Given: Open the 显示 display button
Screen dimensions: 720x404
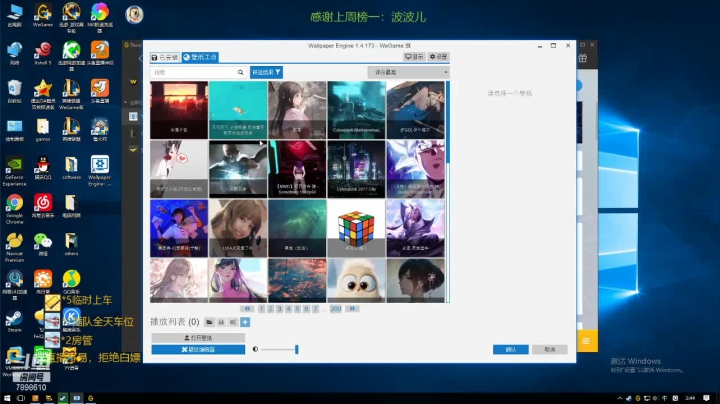Looking at the screenshot, I should tap(414, 56).
